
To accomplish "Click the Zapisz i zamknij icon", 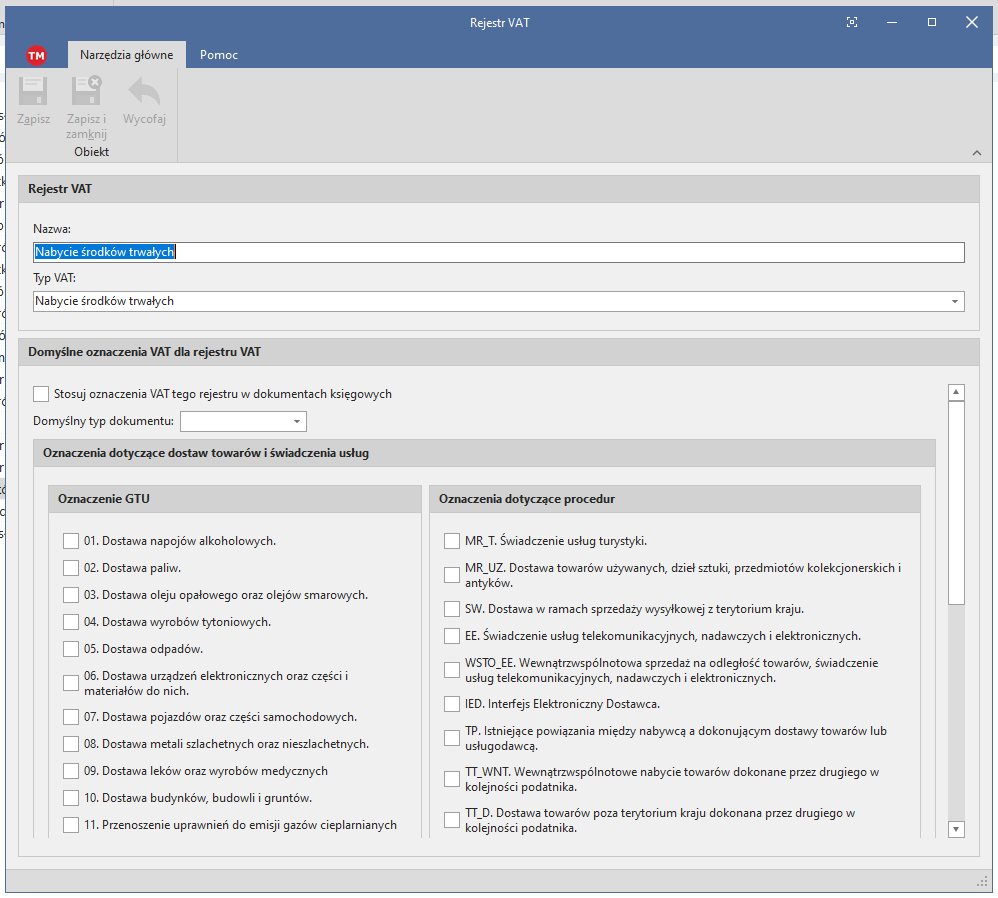I will pyautogui.click(x=87, y=92).
